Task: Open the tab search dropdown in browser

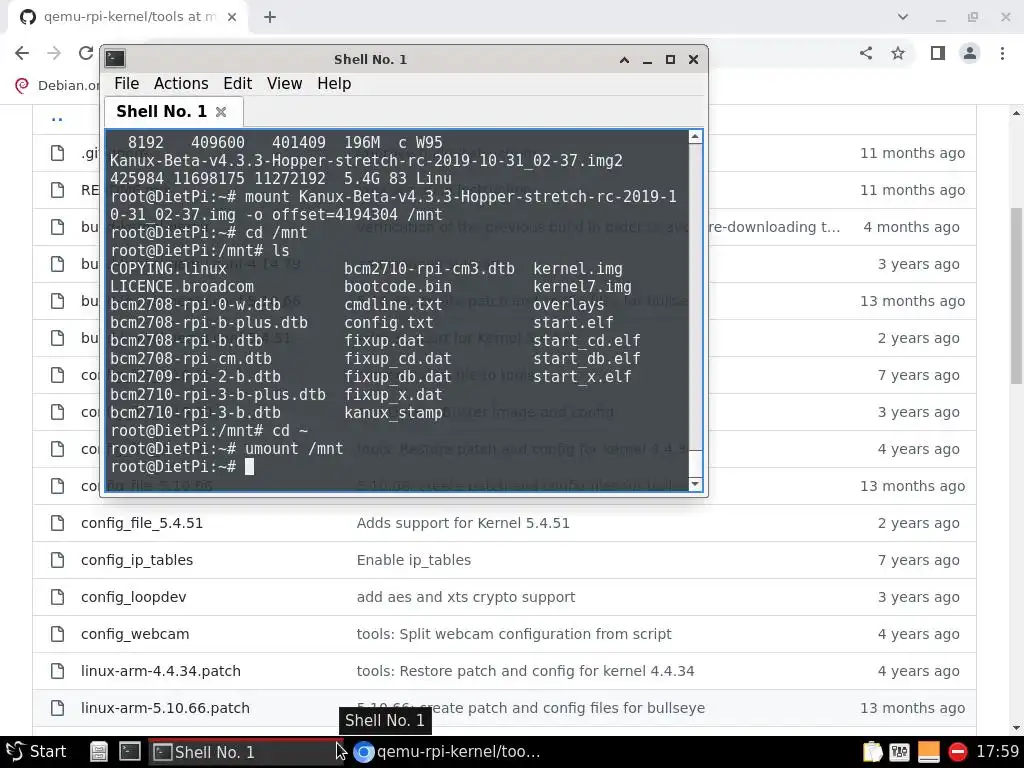Action: [x=903, y=17]
